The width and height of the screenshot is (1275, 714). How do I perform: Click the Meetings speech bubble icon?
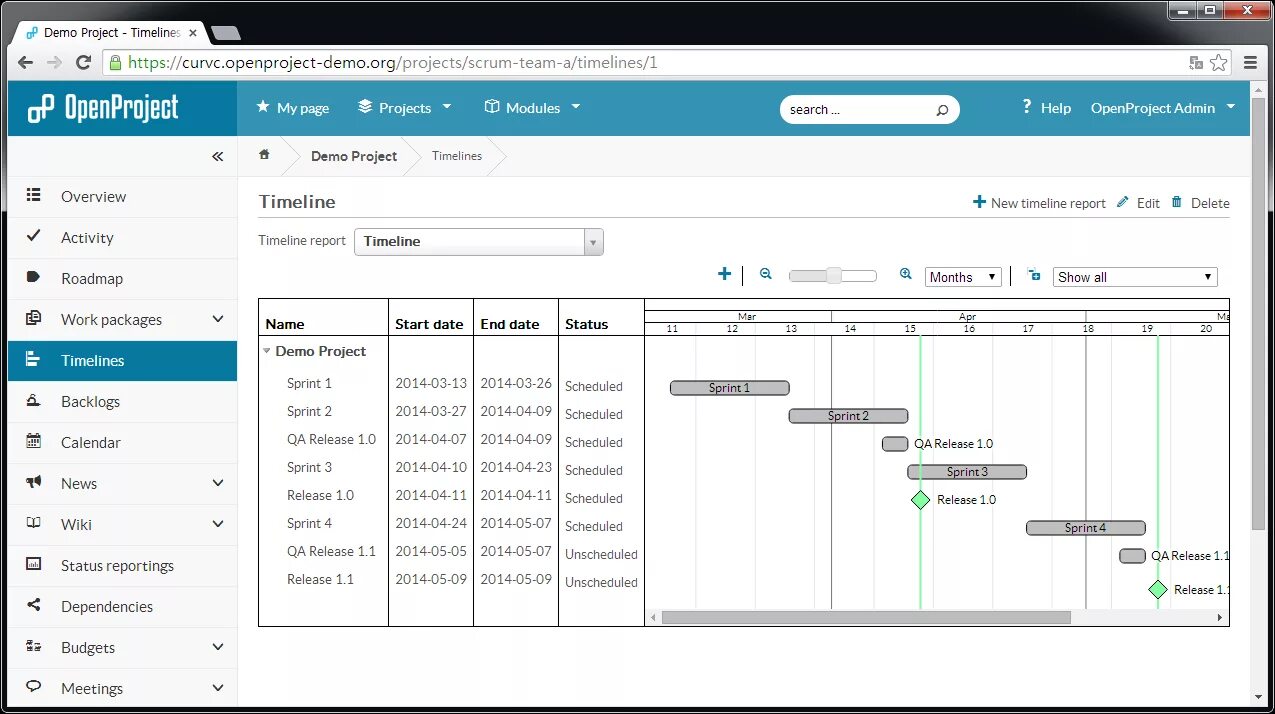[34, 687]
